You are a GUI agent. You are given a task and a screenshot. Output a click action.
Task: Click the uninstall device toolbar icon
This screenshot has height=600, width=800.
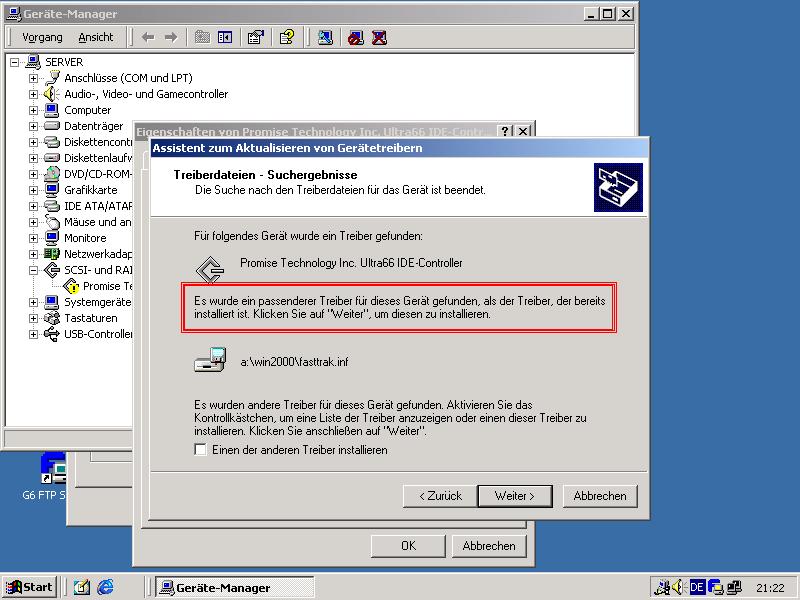click(379, 37)
